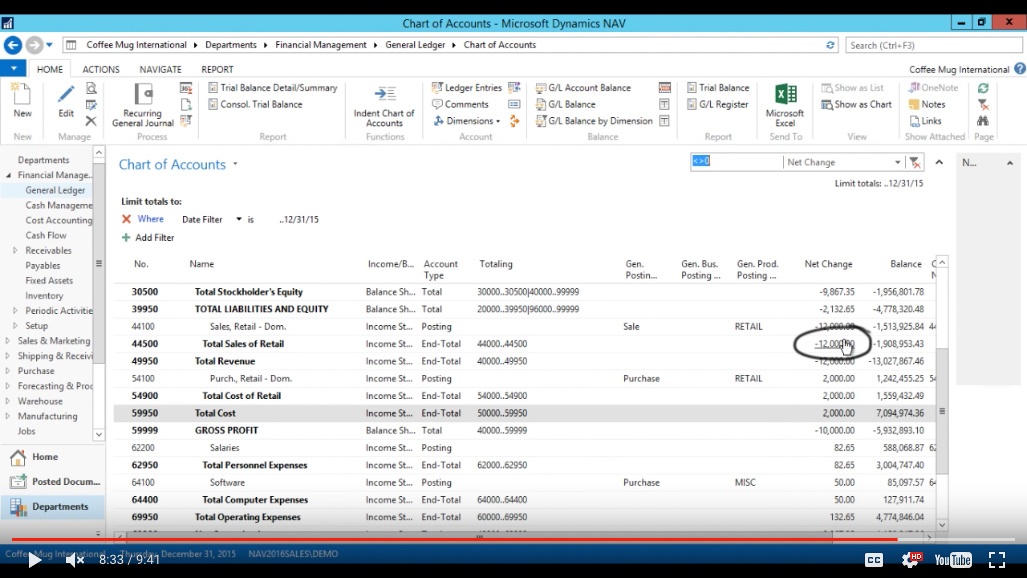Click General Ledger in breadcrumb
Screen dimensions: 1027x578
click(415, 45)
